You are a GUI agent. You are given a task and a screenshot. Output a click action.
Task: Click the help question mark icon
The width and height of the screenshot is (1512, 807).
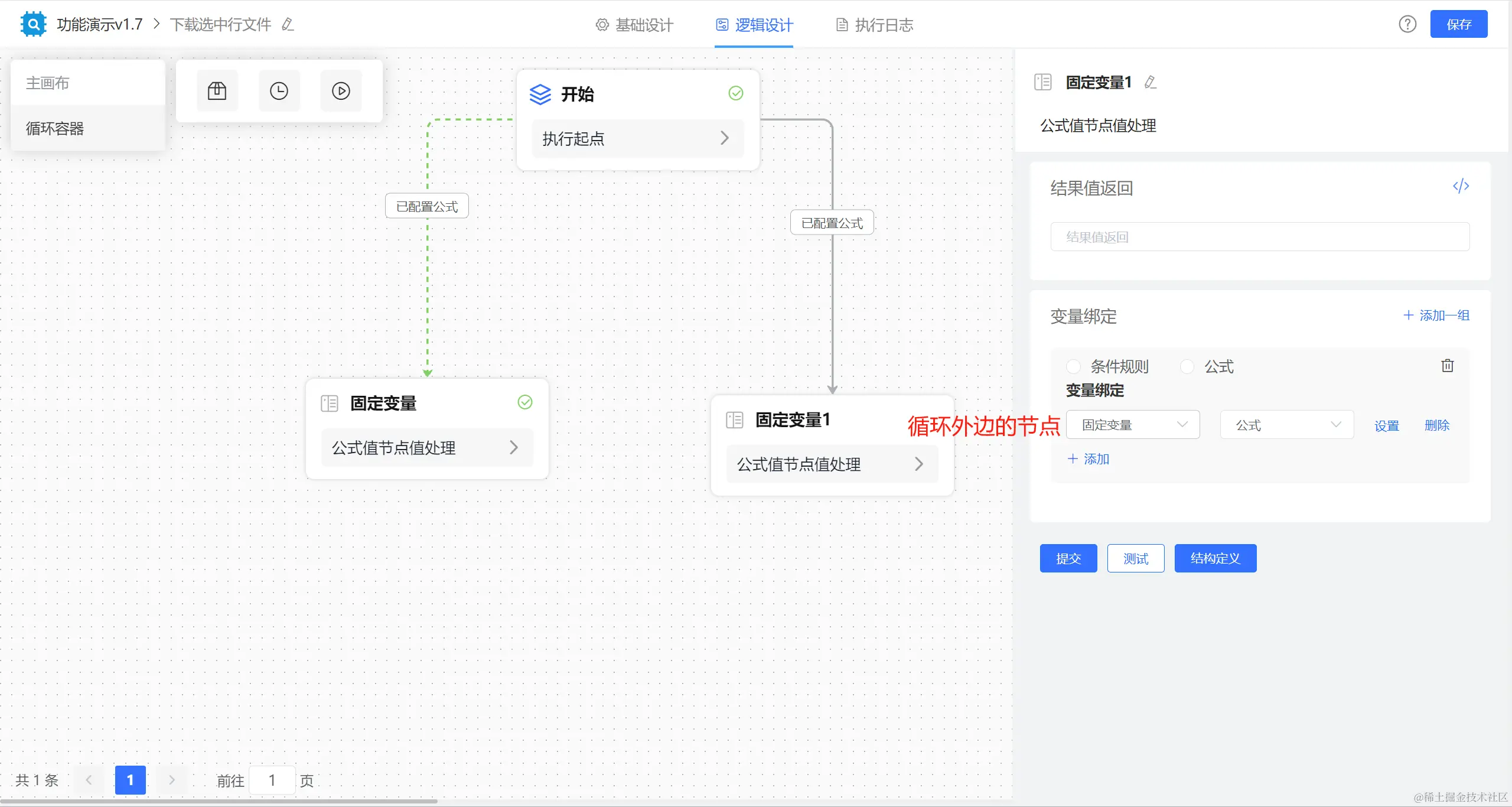[1407, 24]
